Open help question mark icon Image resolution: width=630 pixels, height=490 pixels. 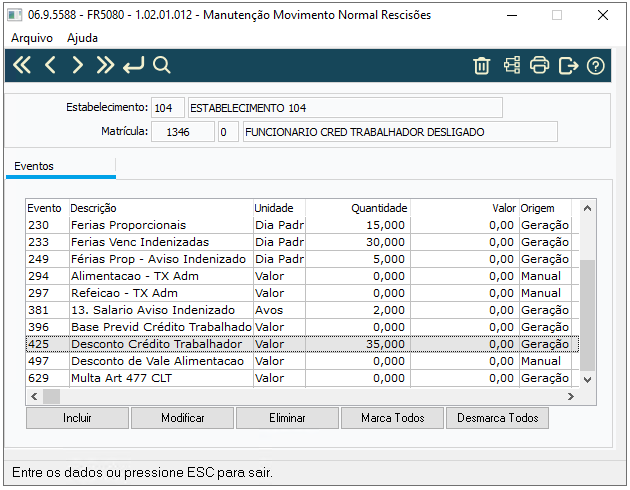coord(595,66)
